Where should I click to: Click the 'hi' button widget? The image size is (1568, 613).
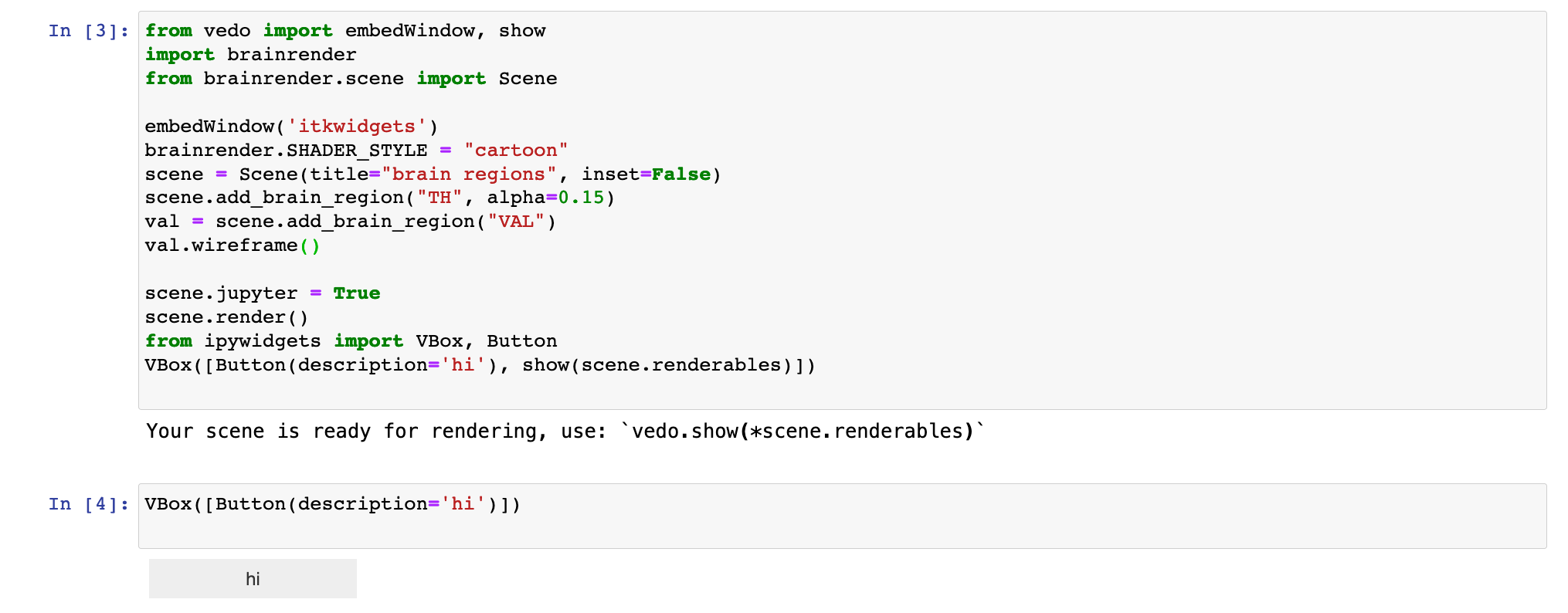click(x=253, y=577)
